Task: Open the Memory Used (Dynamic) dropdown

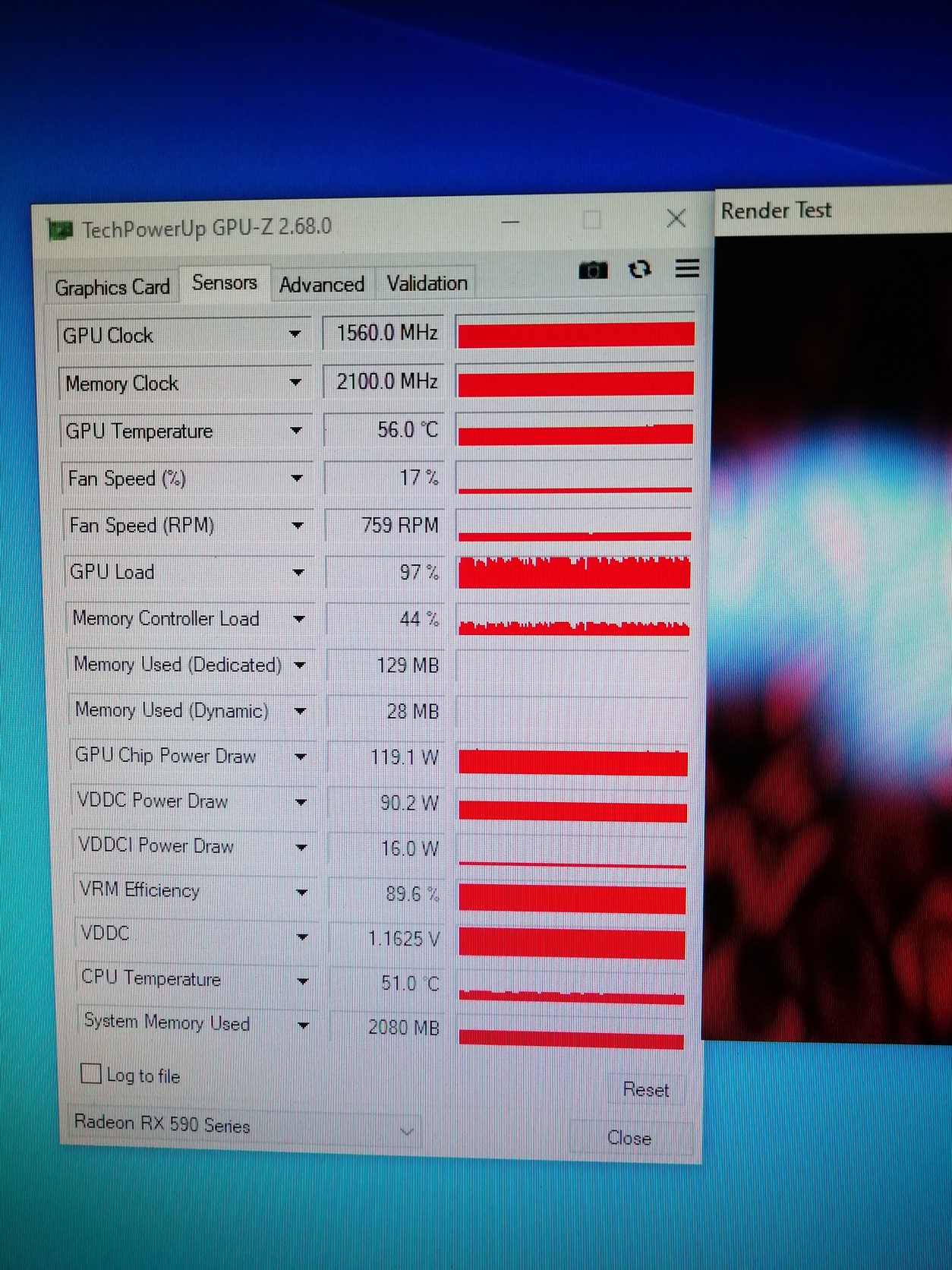Action: (300, 711)
